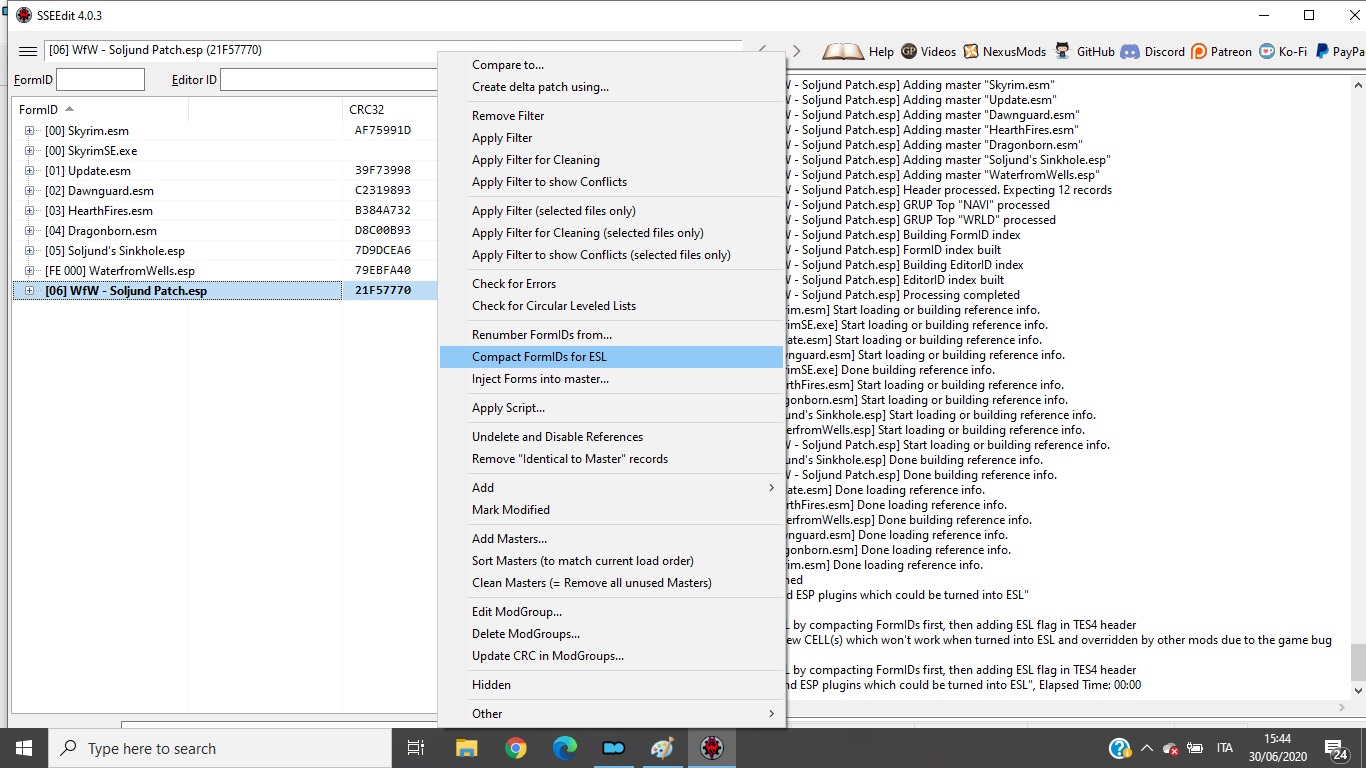The width and height of the screenshot is (1366, 768).
Task: Open the GitHub octocat icon
Action: 1062,51
